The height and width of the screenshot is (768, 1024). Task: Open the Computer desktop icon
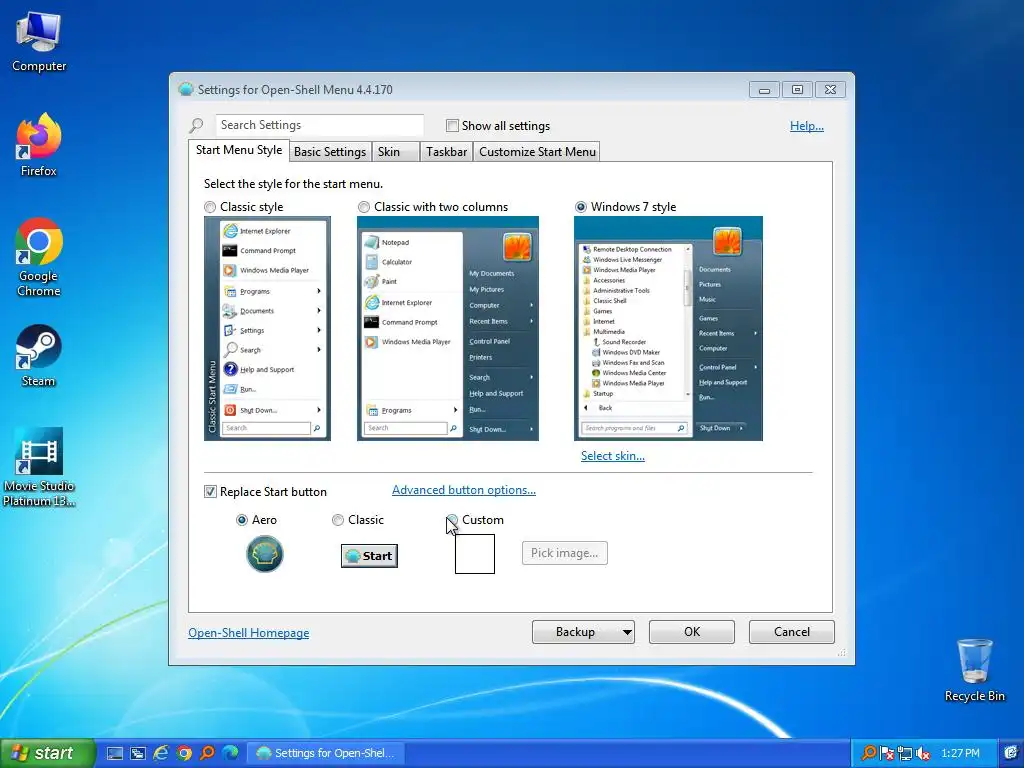(39, 42)
